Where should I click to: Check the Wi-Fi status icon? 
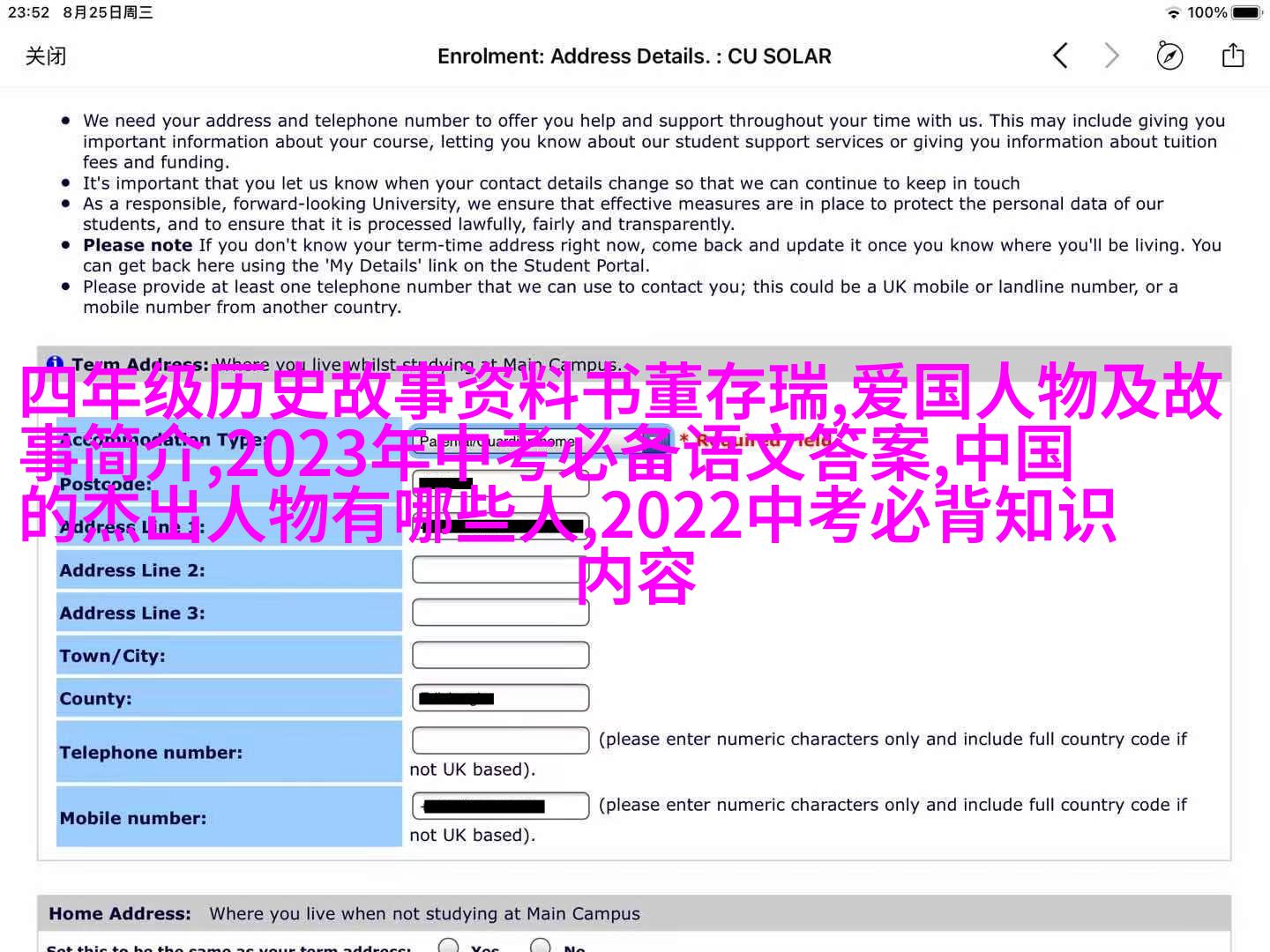coord(1173,12)
